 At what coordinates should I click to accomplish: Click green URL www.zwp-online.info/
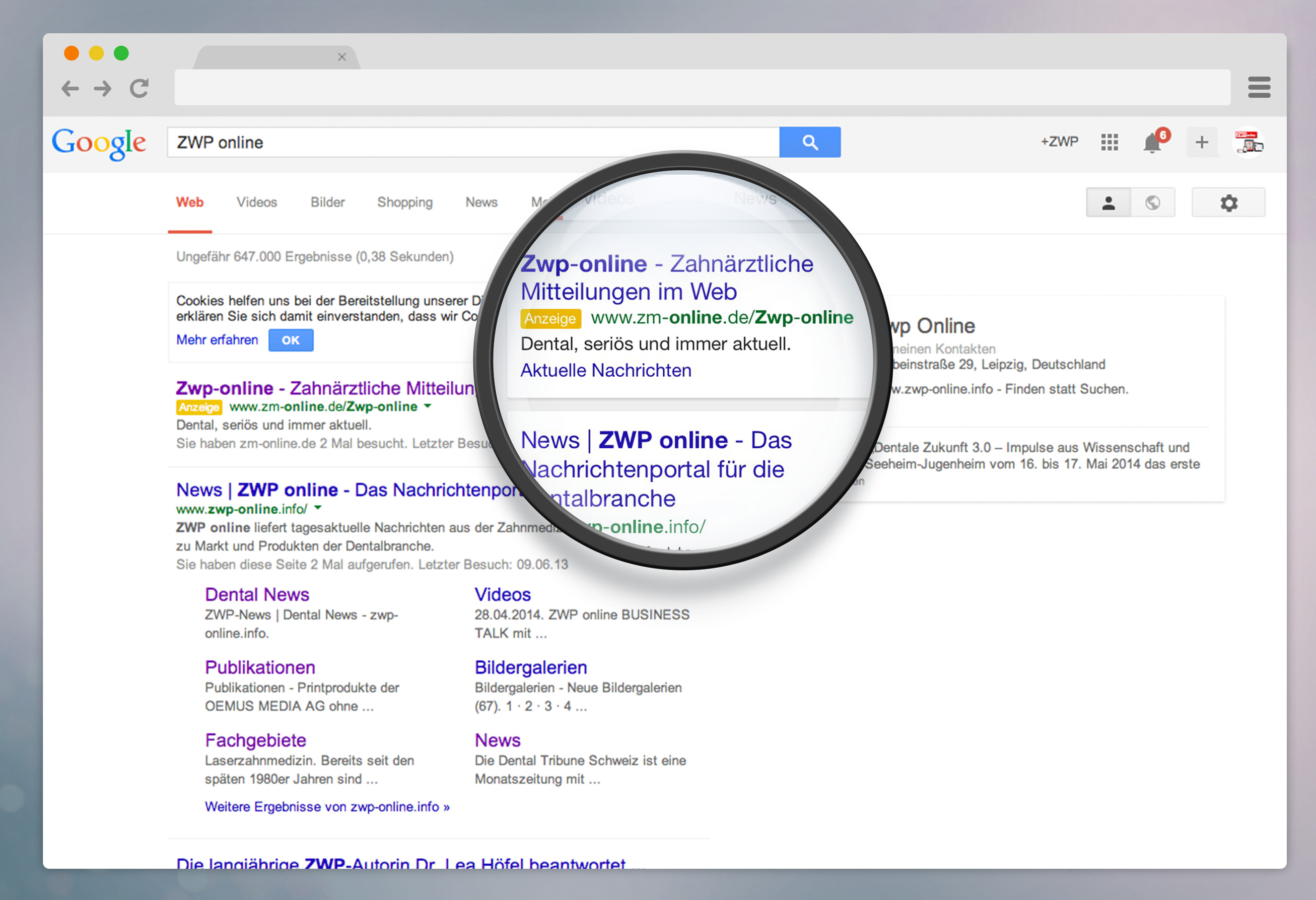coord(242,509)
